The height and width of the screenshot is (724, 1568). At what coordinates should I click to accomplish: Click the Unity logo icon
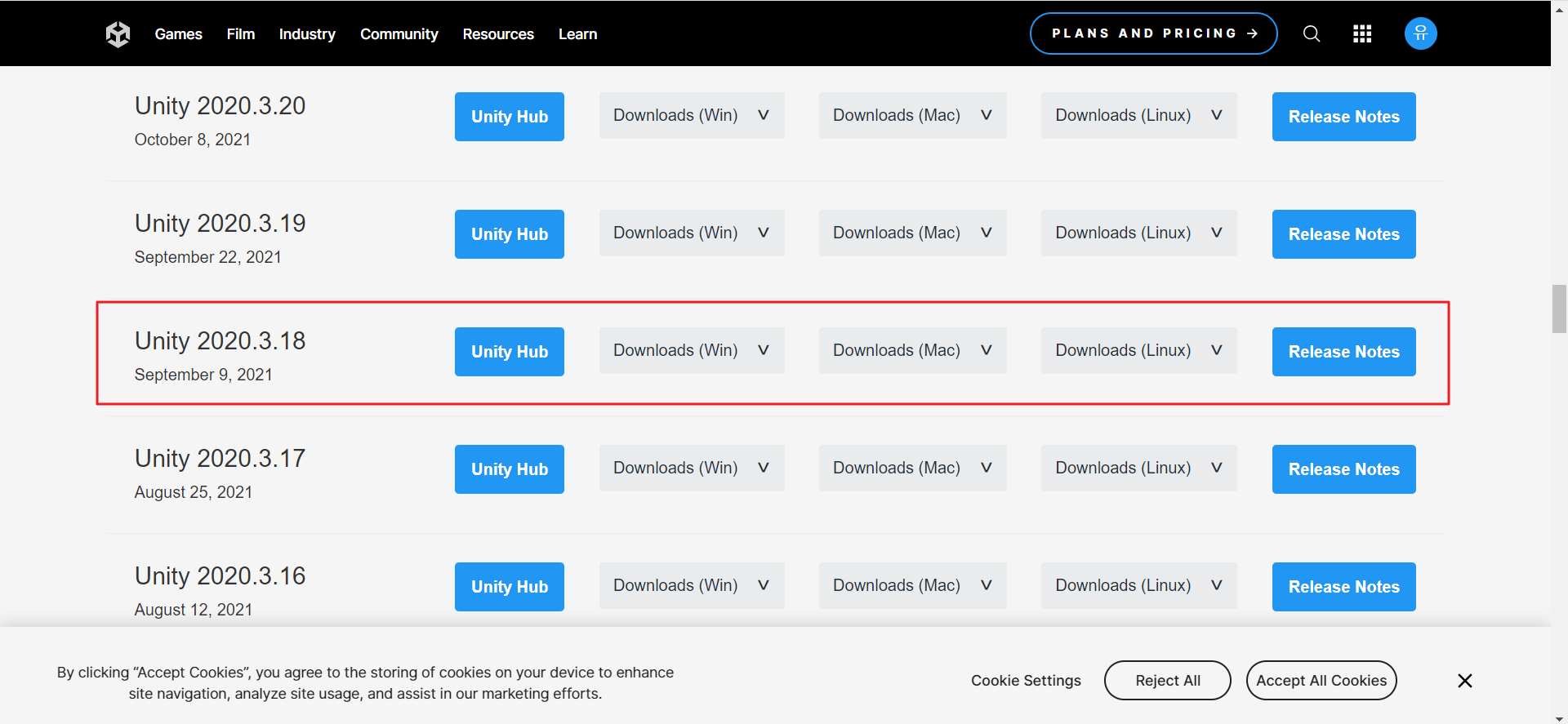(x=118, y=34)
